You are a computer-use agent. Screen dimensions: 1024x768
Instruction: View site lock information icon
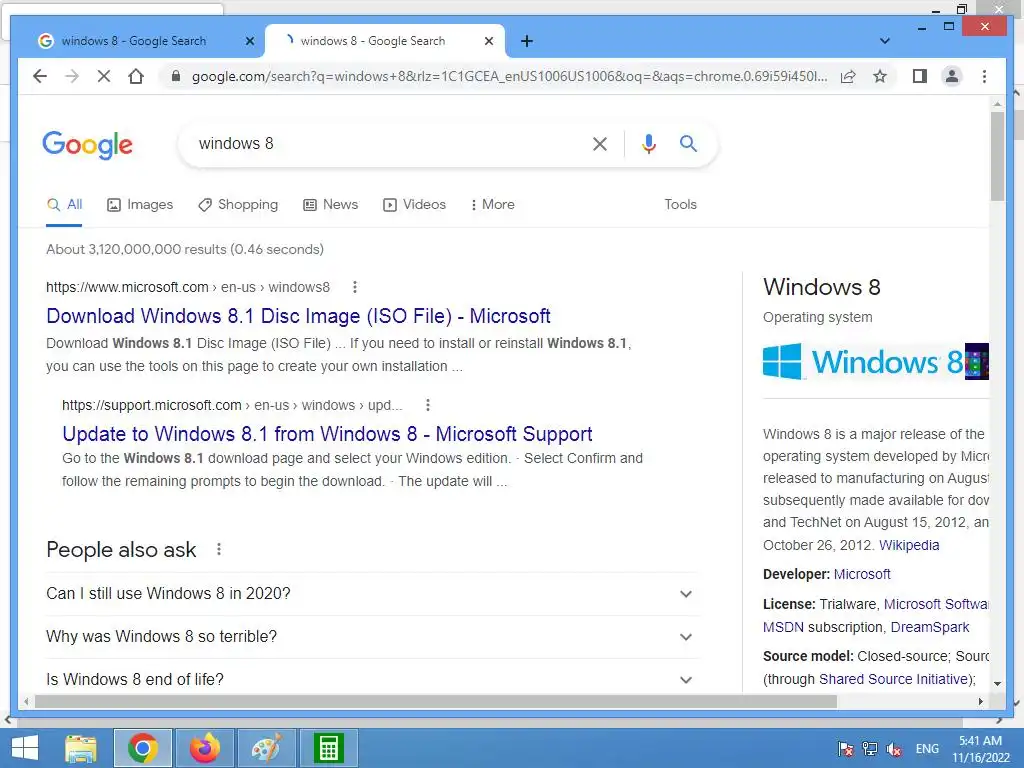click(x=175, y=76)
